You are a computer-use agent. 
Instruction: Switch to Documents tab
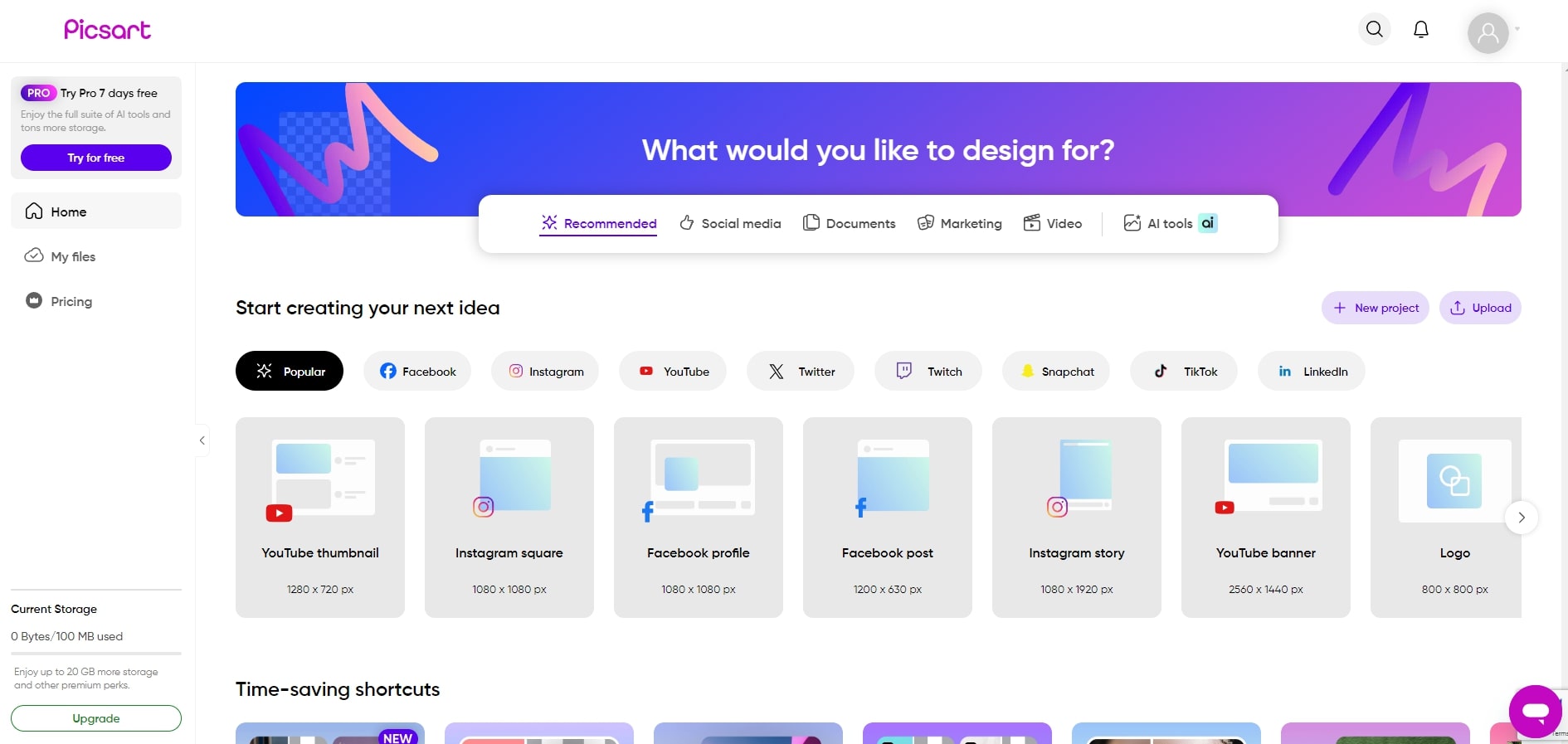tap(850, 223)
